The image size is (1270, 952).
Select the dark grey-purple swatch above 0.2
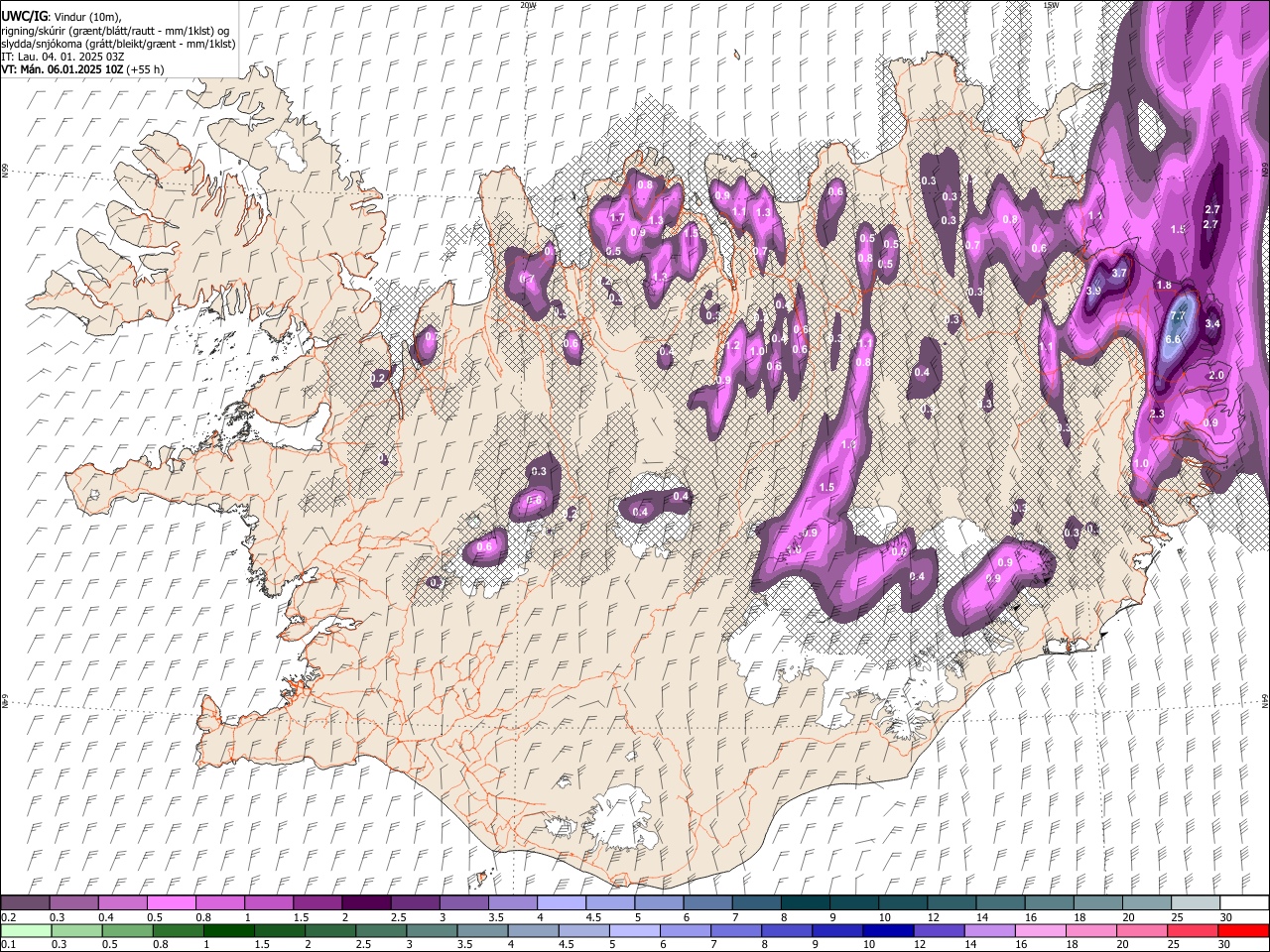point(25,903)
